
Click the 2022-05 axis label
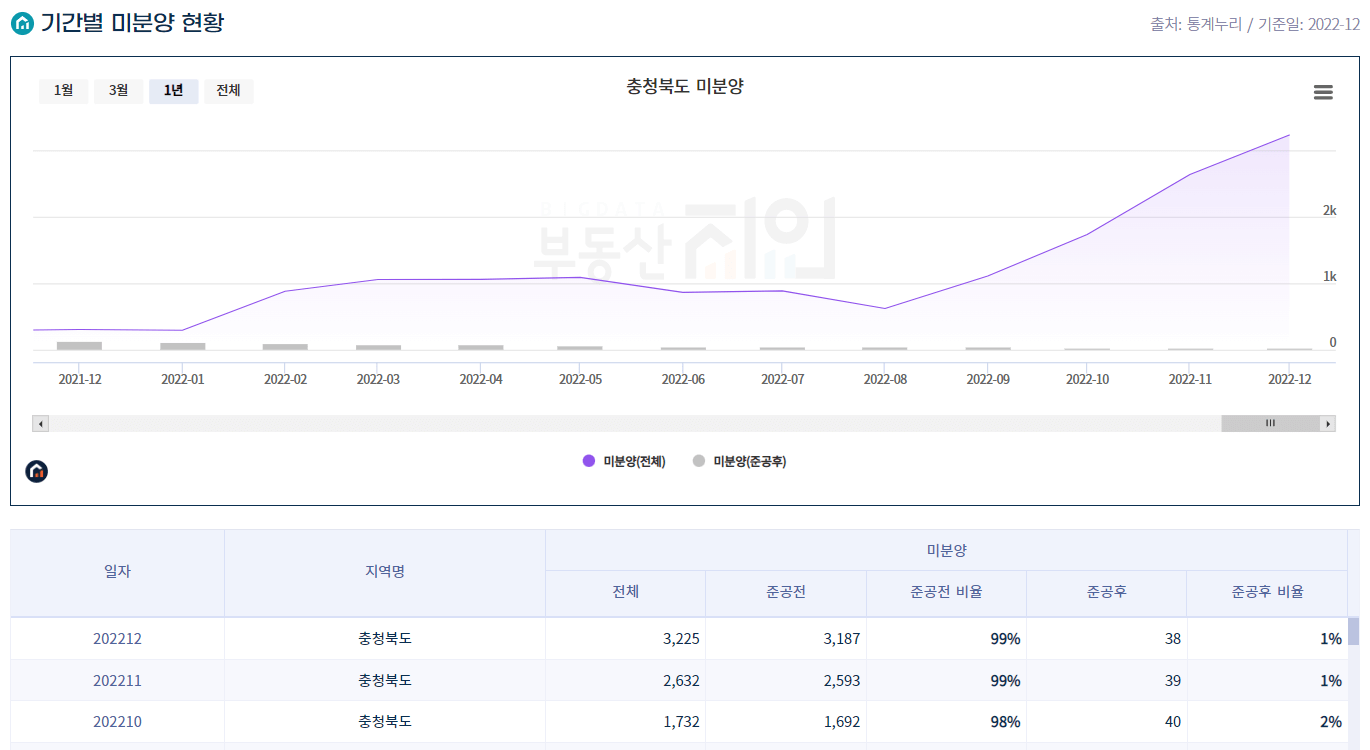(580, 380)
